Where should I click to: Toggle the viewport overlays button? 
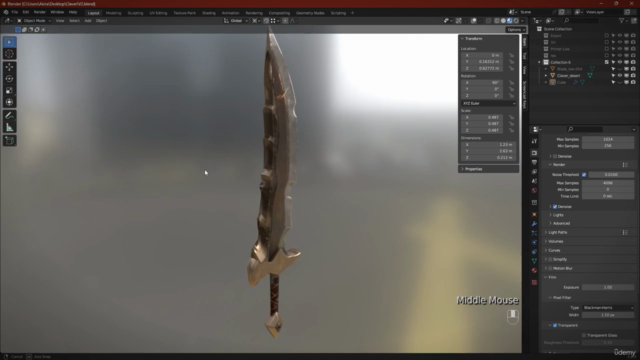(x=473, y=20)
